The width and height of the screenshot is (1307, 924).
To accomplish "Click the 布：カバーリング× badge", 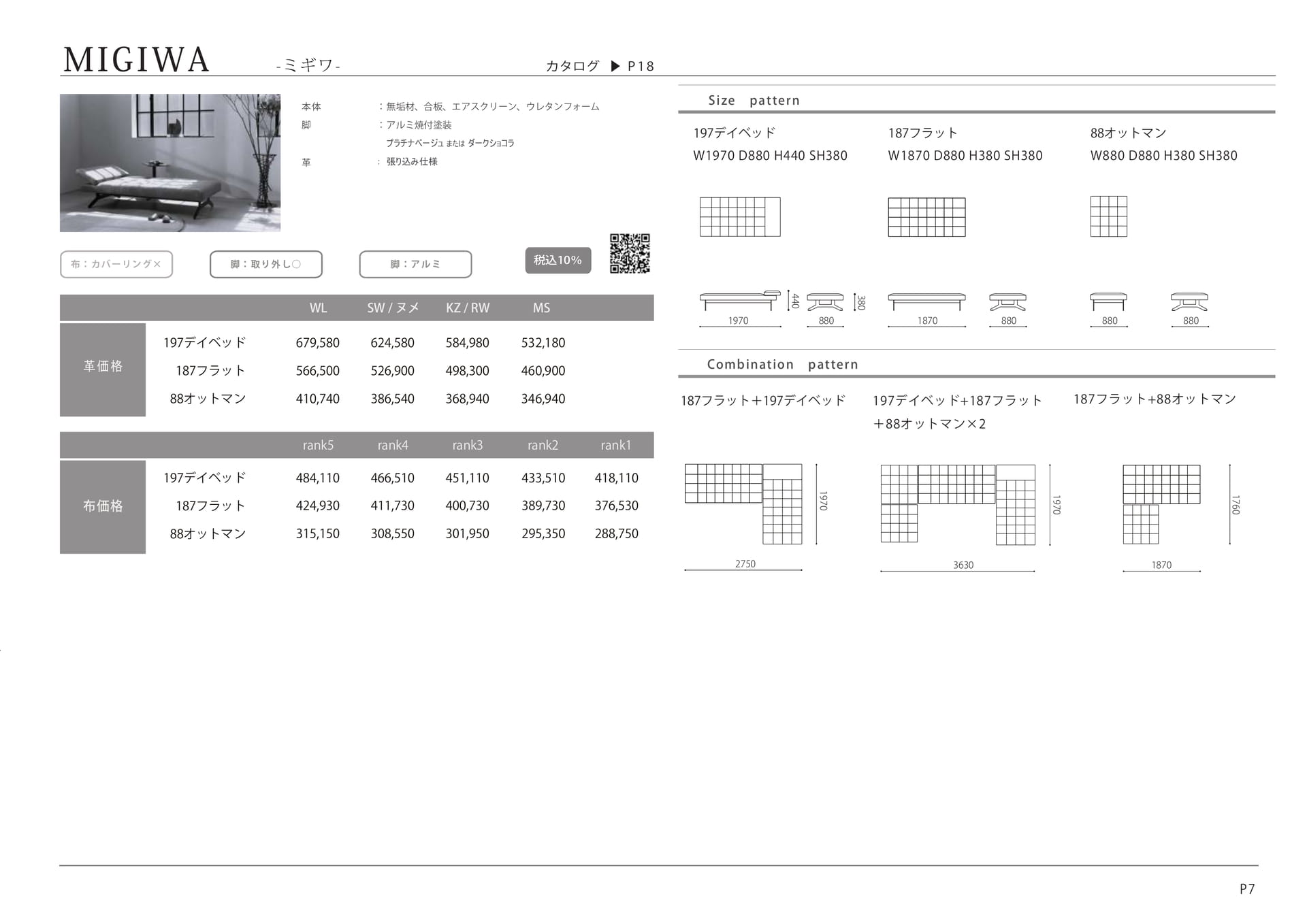I will click(x=116, y=264).
